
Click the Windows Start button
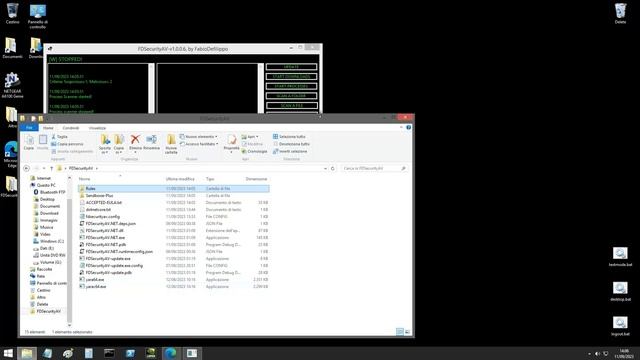point(8,353)
